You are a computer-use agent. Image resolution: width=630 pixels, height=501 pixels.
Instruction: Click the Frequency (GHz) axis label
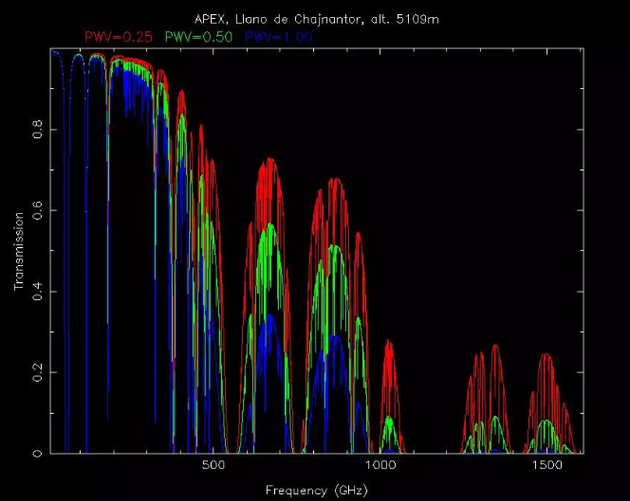pos(317,490)
